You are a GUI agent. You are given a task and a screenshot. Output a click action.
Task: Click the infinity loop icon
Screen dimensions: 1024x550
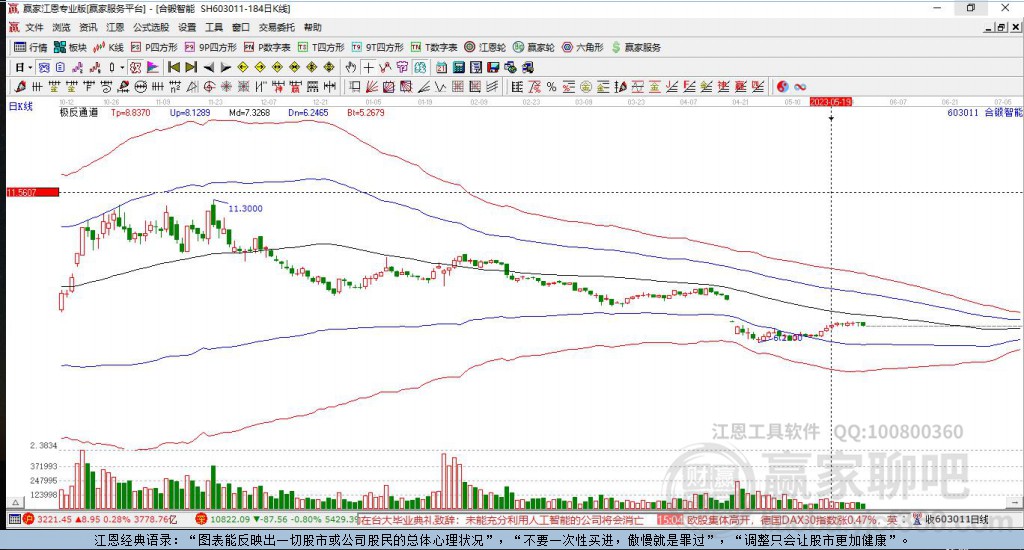point(800,87)
